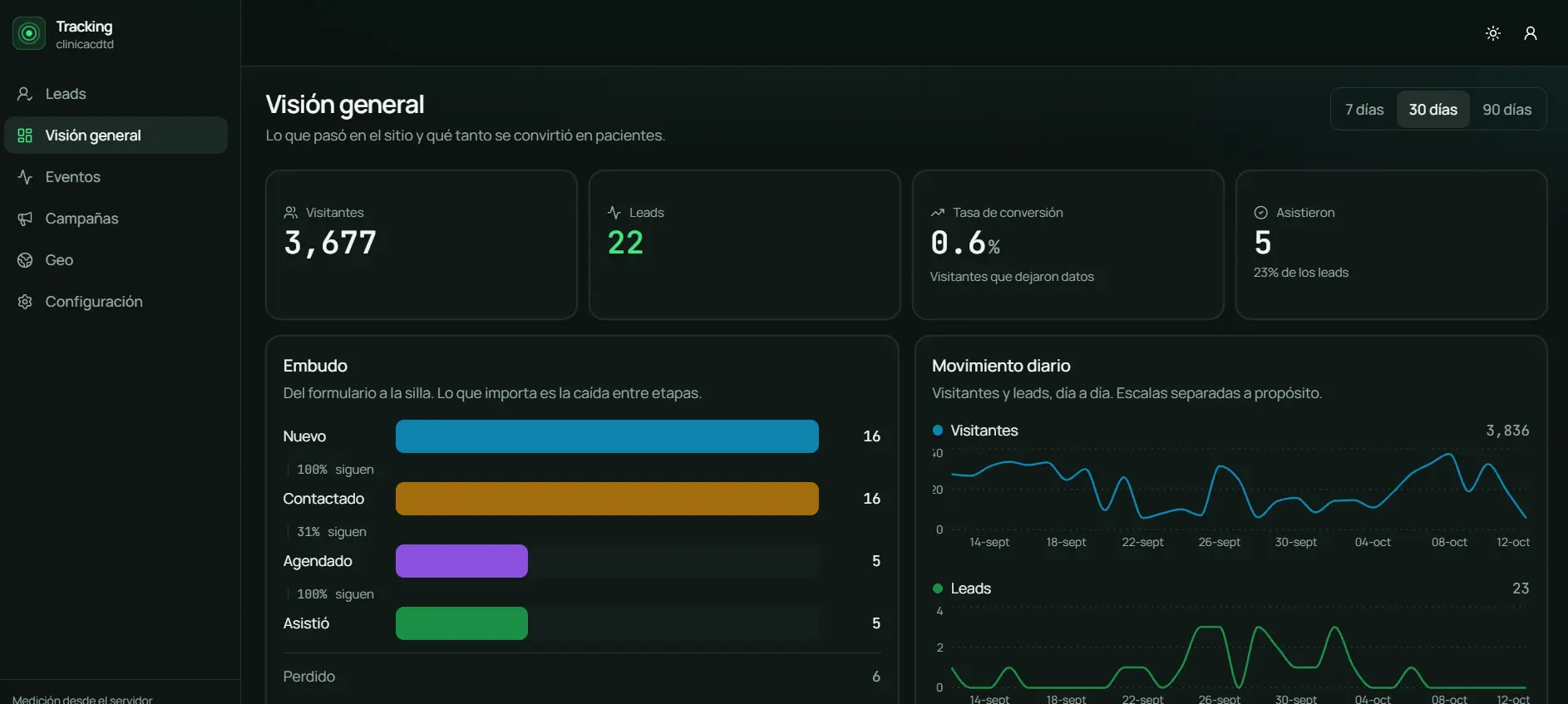1568x704 pixels.
Task: Click the Eventos activity icon
Action: click(25, 177)
